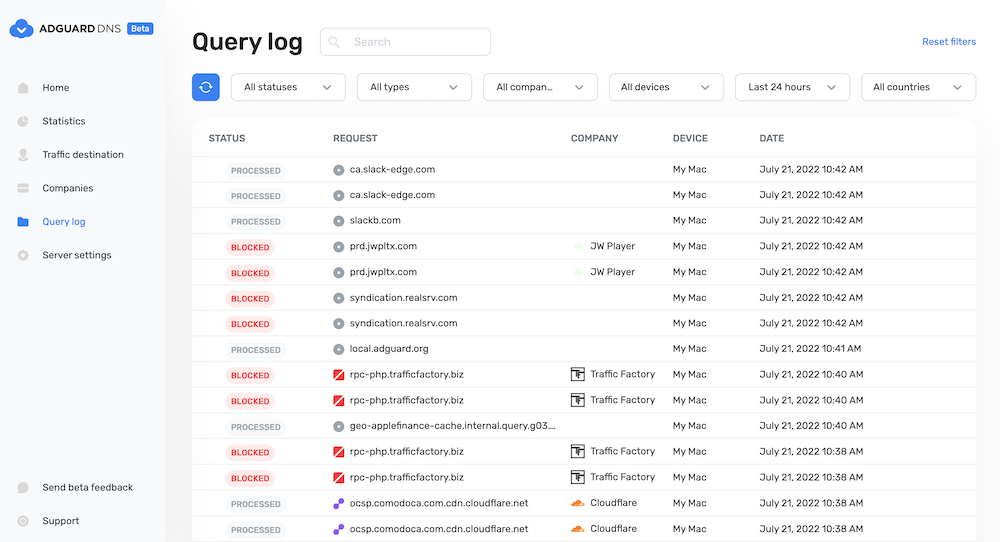1000x542 pixels.
Task: Expand the All countries filter
Action: 918,87
